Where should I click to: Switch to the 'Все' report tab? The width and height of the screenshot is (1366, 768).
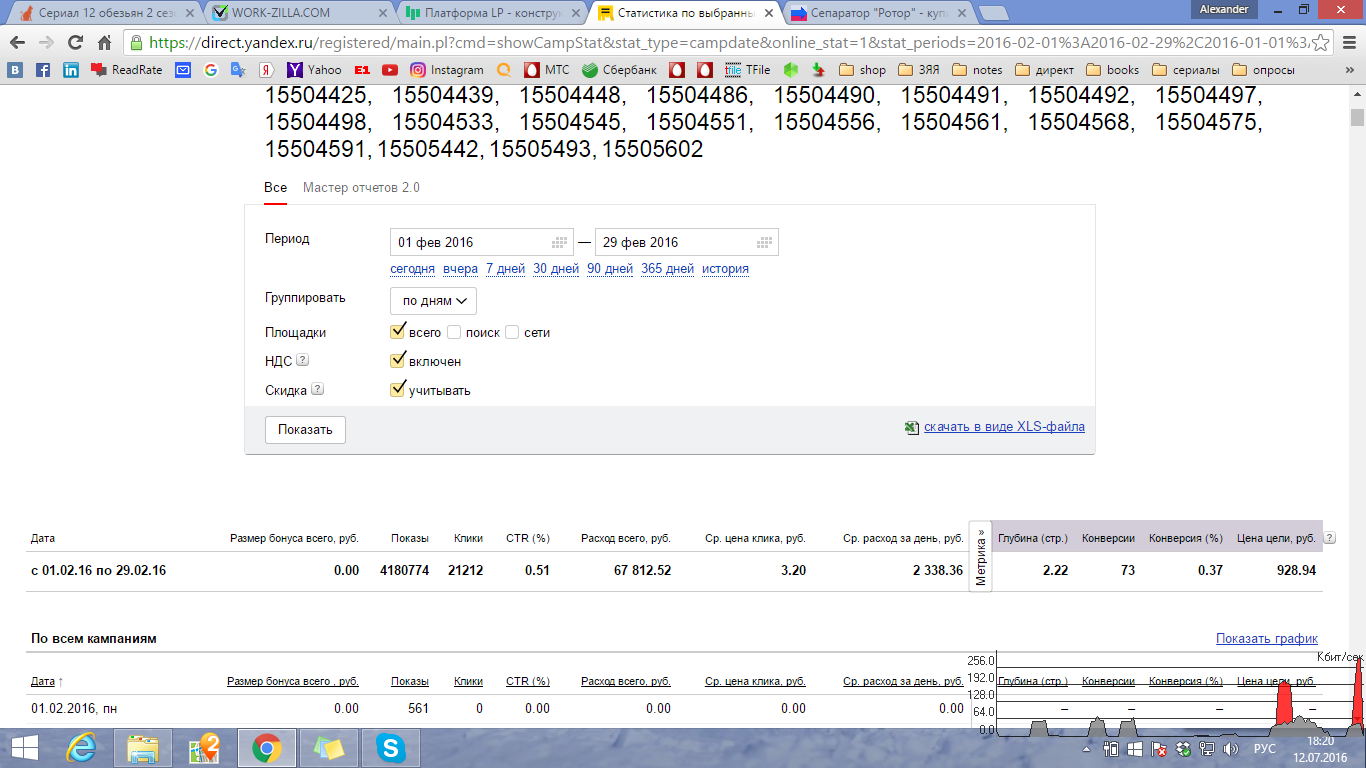tap(275, 188)
